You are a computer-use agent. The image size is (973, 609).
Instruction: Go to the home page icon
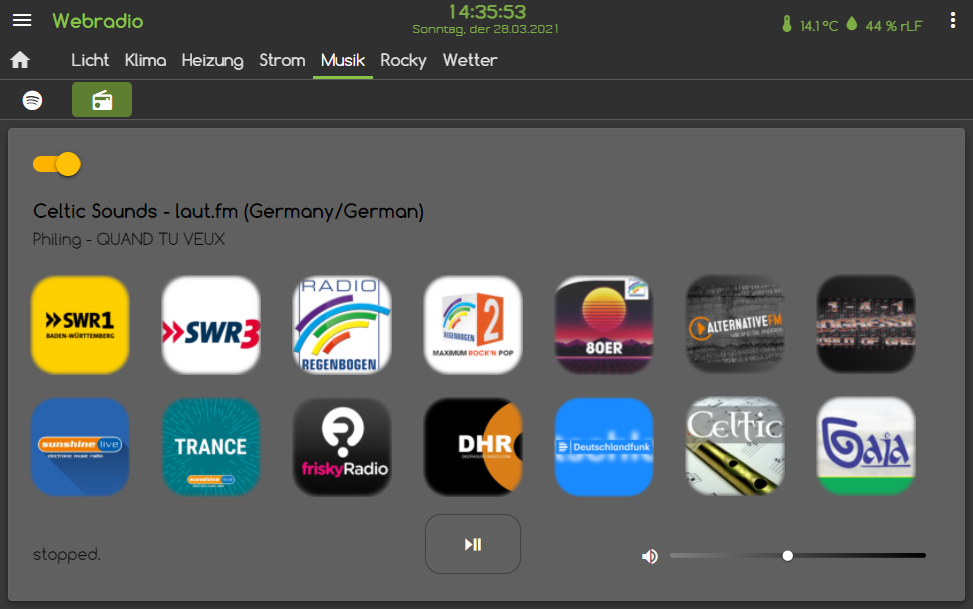[x=20, y=60]
